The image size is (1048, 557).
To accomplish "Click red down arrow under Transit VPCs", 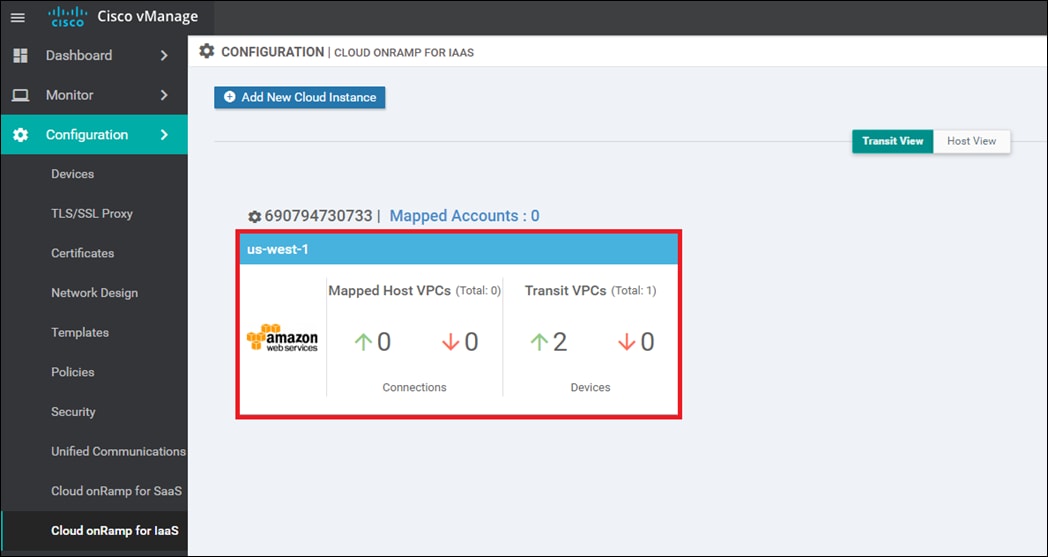I will click(626, 342).
